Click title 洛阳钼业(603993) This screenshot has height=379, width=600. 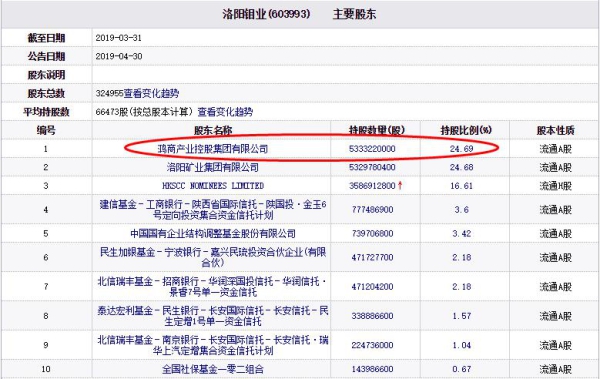point(266,14)
